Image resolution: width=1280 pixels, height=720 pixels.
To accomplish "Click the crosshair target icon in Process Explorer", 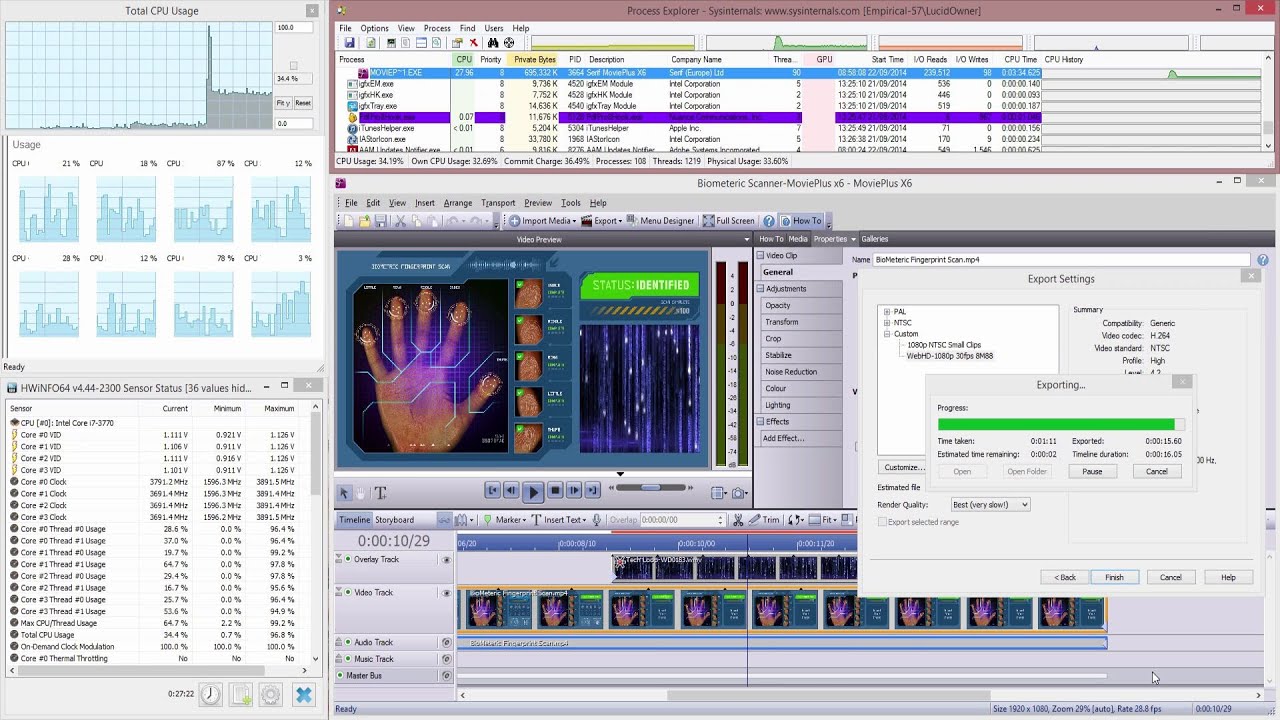I will [x=509, y=43].
